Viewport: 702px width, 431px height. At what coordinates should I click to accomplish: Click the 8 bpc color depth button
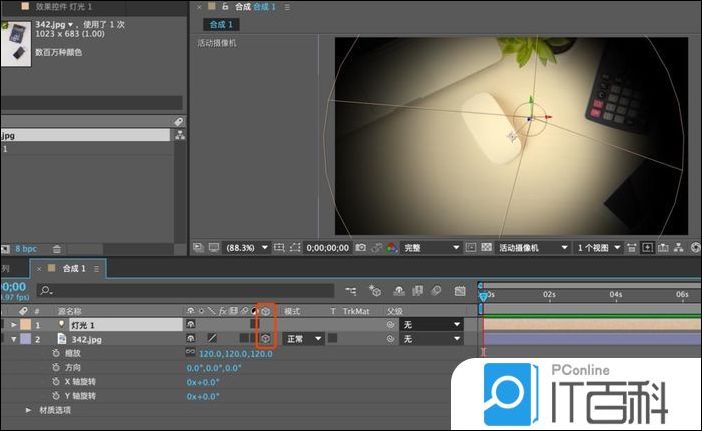click(x=24, y=248)
